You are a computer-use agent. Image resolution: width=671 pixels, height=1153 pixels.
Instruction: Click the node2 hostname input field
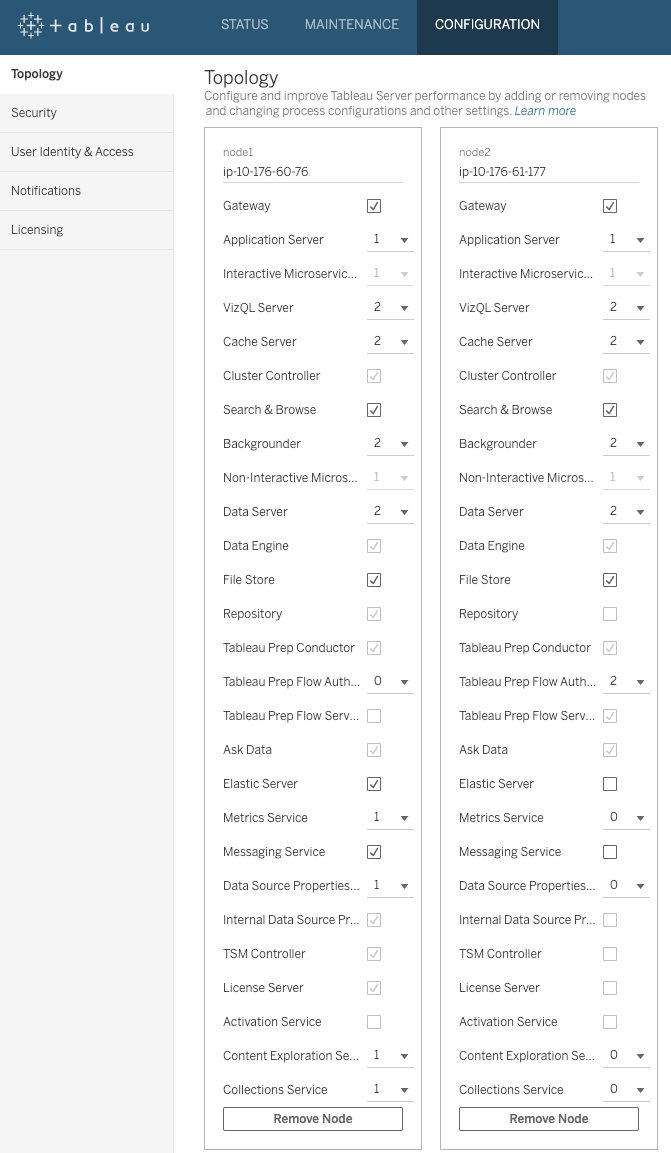549,172
